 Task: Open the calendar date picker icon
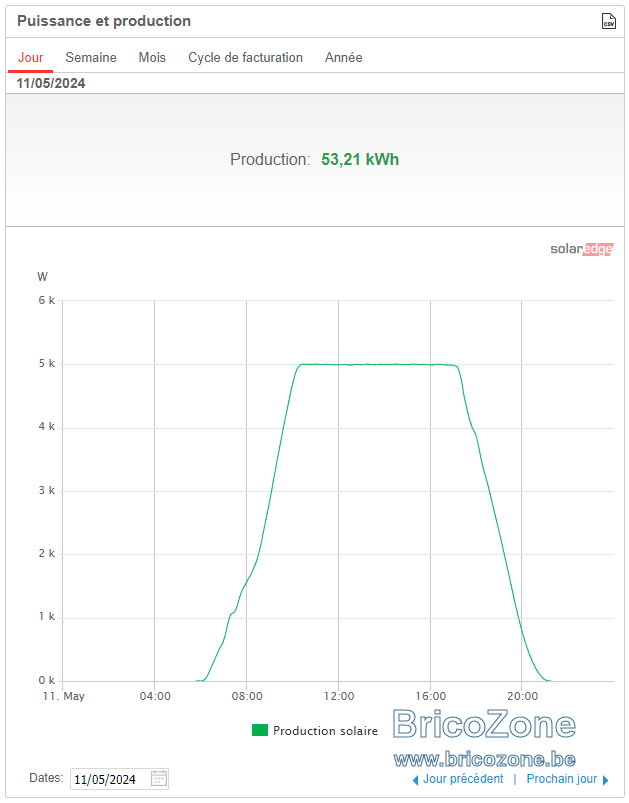(x=159, y=778)
